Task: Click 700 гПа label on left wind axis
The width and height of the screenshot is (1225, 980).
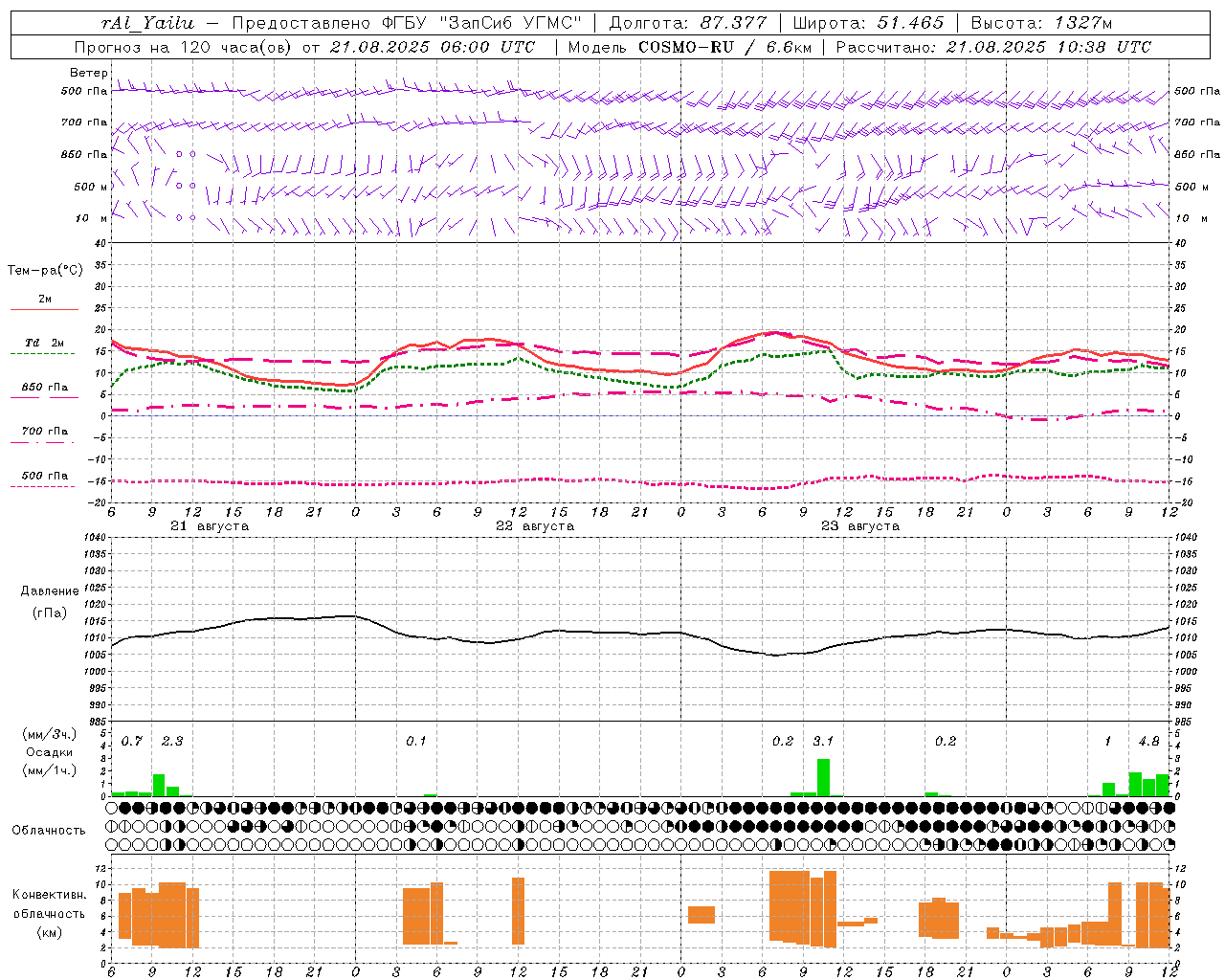Action: tap(84, 122)
